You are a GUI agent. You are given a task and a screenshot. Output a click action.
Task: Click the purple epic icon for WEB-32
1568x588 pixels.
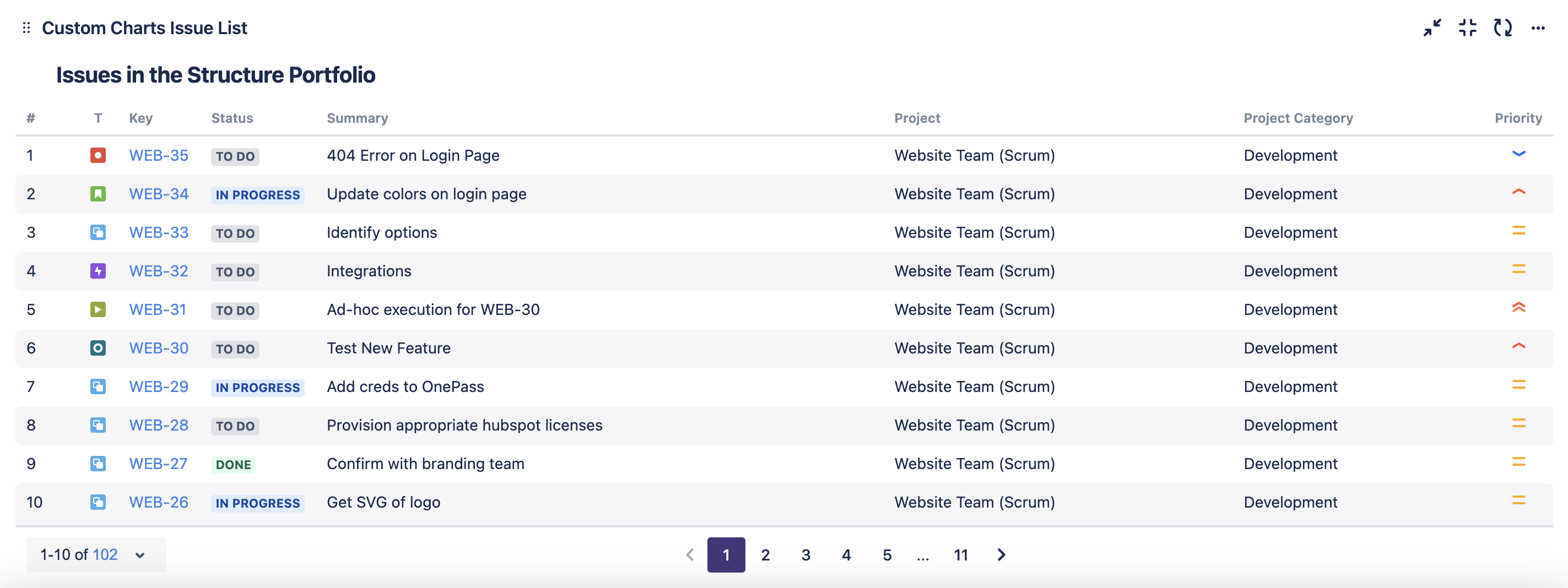(x=98, y=271)
